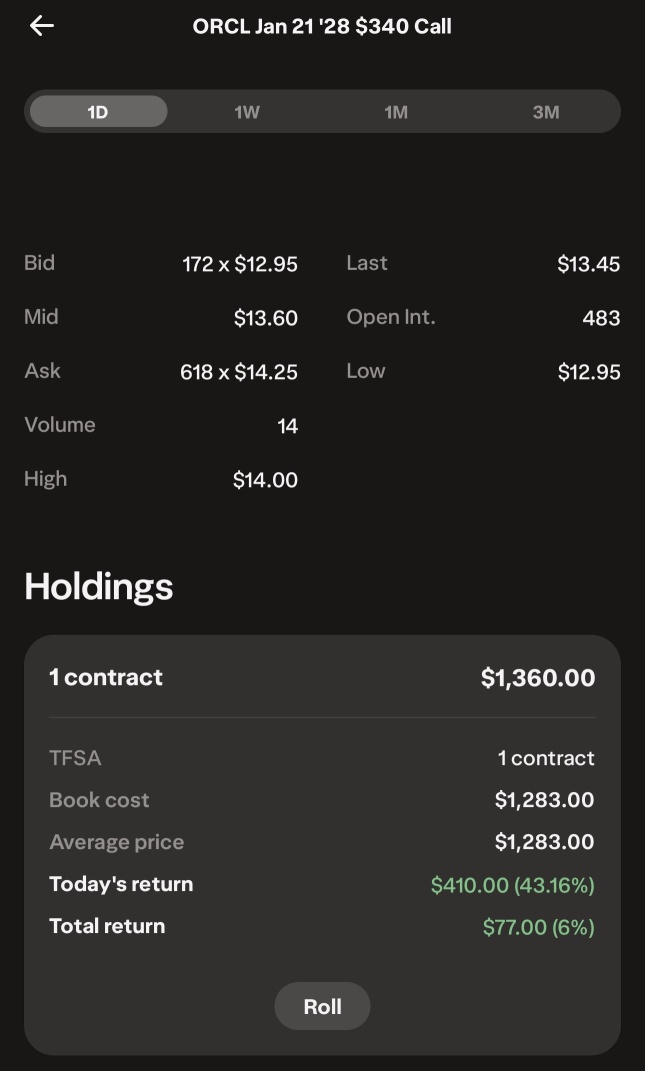Tap the Bid value 172 x $12.95
The height and width of the screenshot is (1071, 645).
[x=240, y=264]
